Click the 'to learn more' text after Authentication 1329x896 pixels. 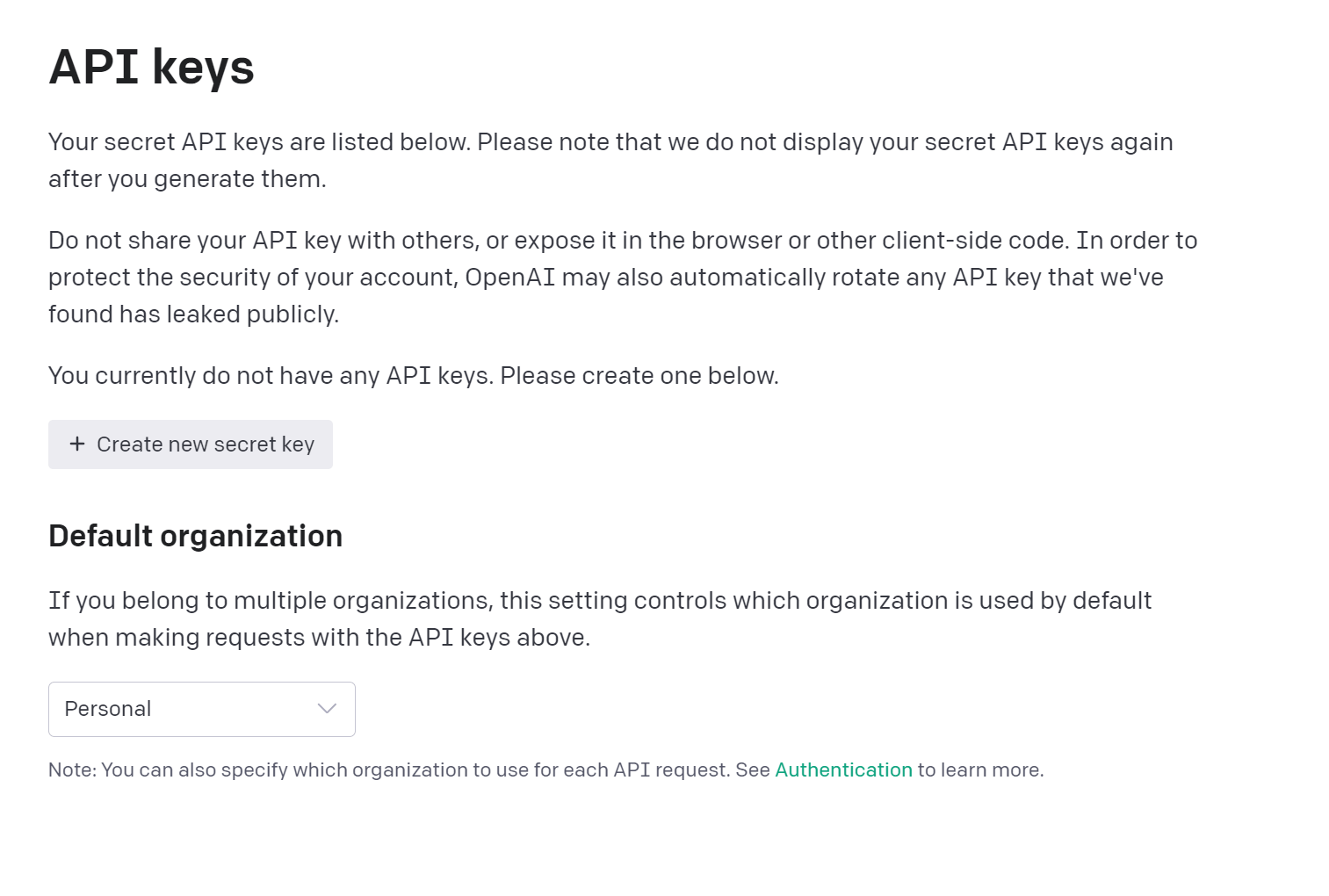980,770
